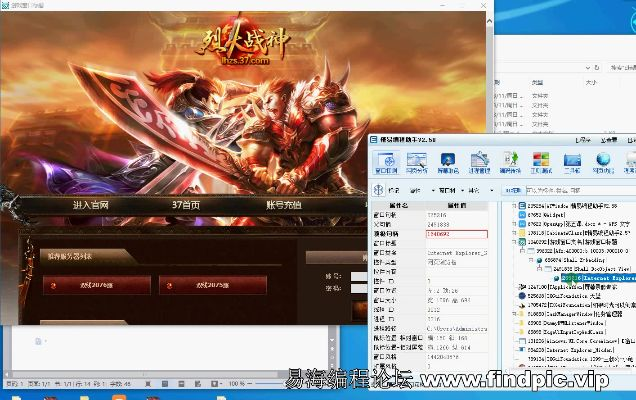Open 37首页 link on game page

point(186,205)
